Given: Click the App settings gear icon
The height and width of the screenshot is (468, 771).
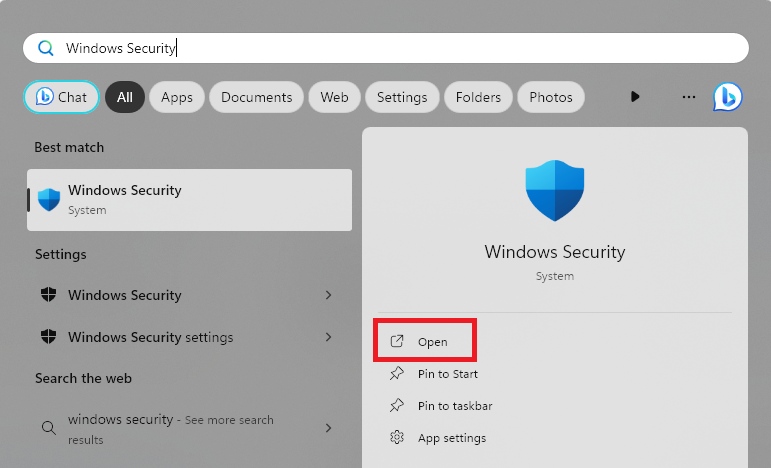Looking at the screenshot, I should [x=397, y=438].
